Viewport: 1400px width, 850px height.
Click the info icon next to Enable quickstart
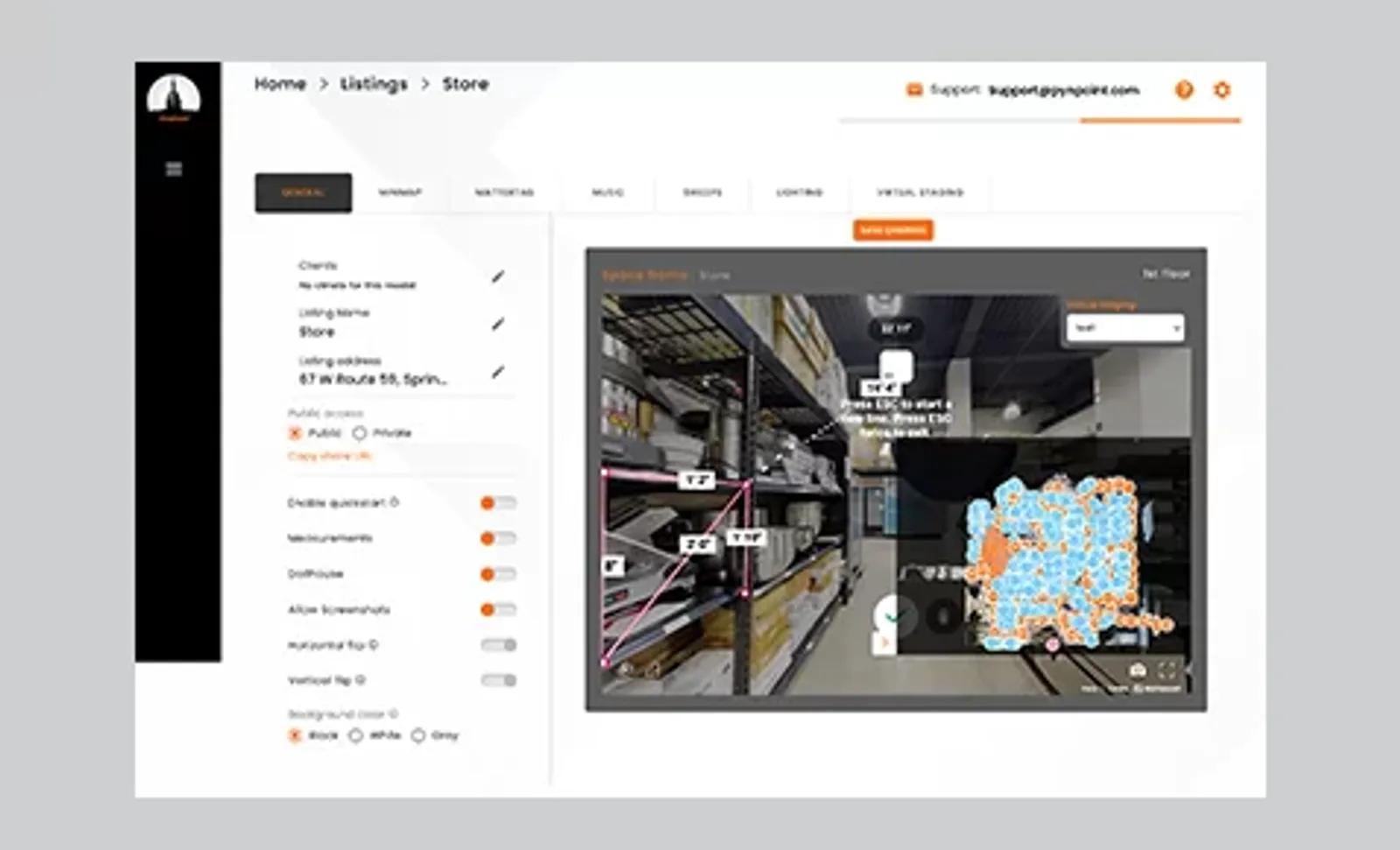(x=395, y=502)
